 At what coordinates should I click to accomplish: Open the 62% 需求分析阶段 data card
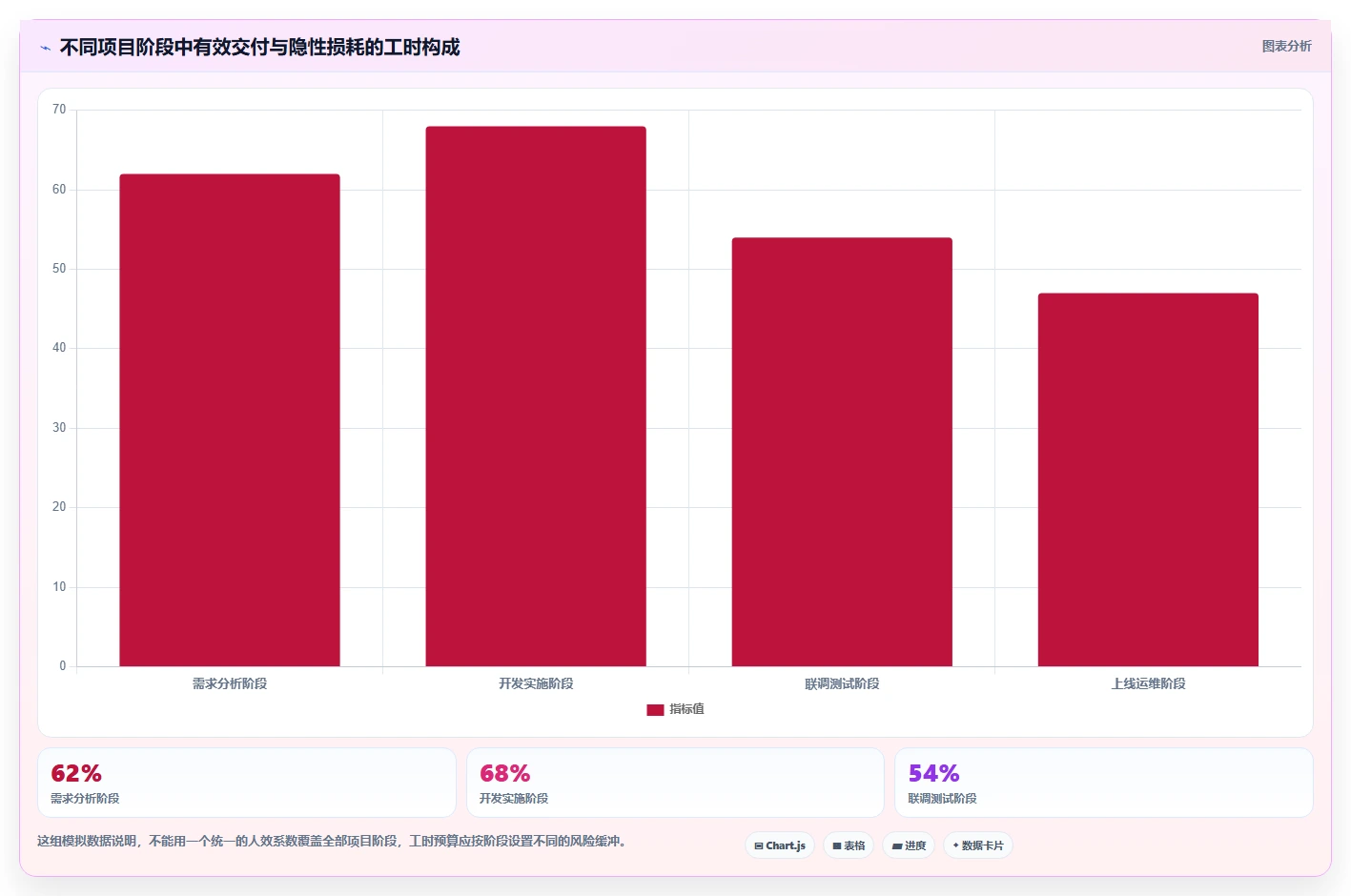tap(247, 783)
